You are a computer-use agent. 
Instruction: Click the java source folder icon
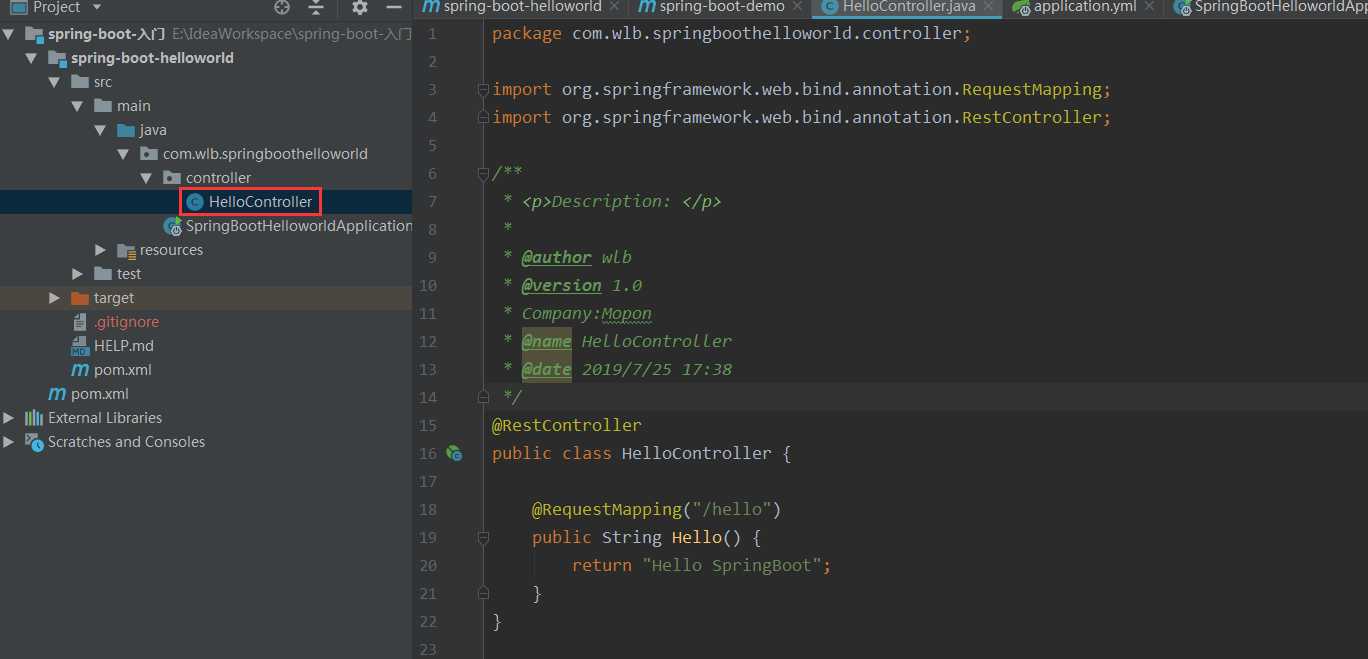(x=126, y=130)
